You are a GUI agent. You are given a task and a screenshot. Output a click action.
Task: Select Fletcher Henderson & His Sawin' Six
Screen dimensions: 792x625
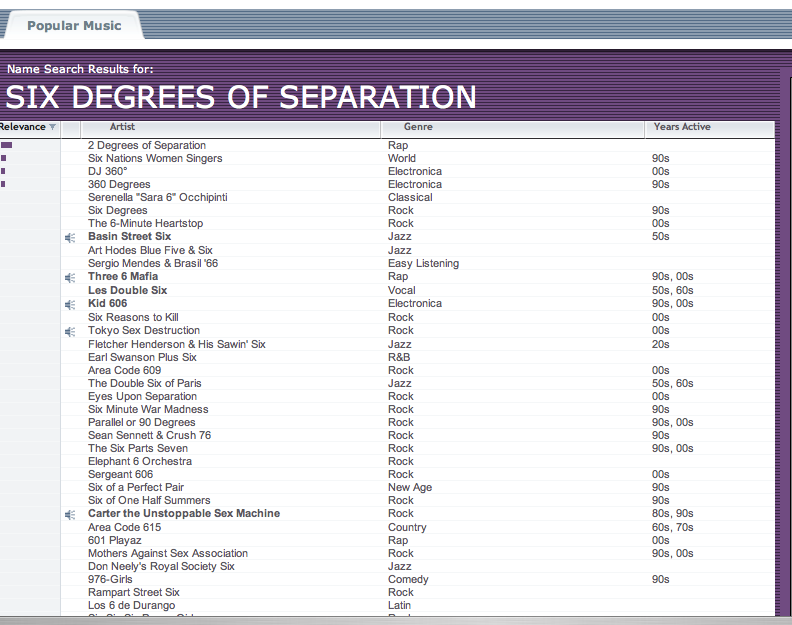[177, 344]
